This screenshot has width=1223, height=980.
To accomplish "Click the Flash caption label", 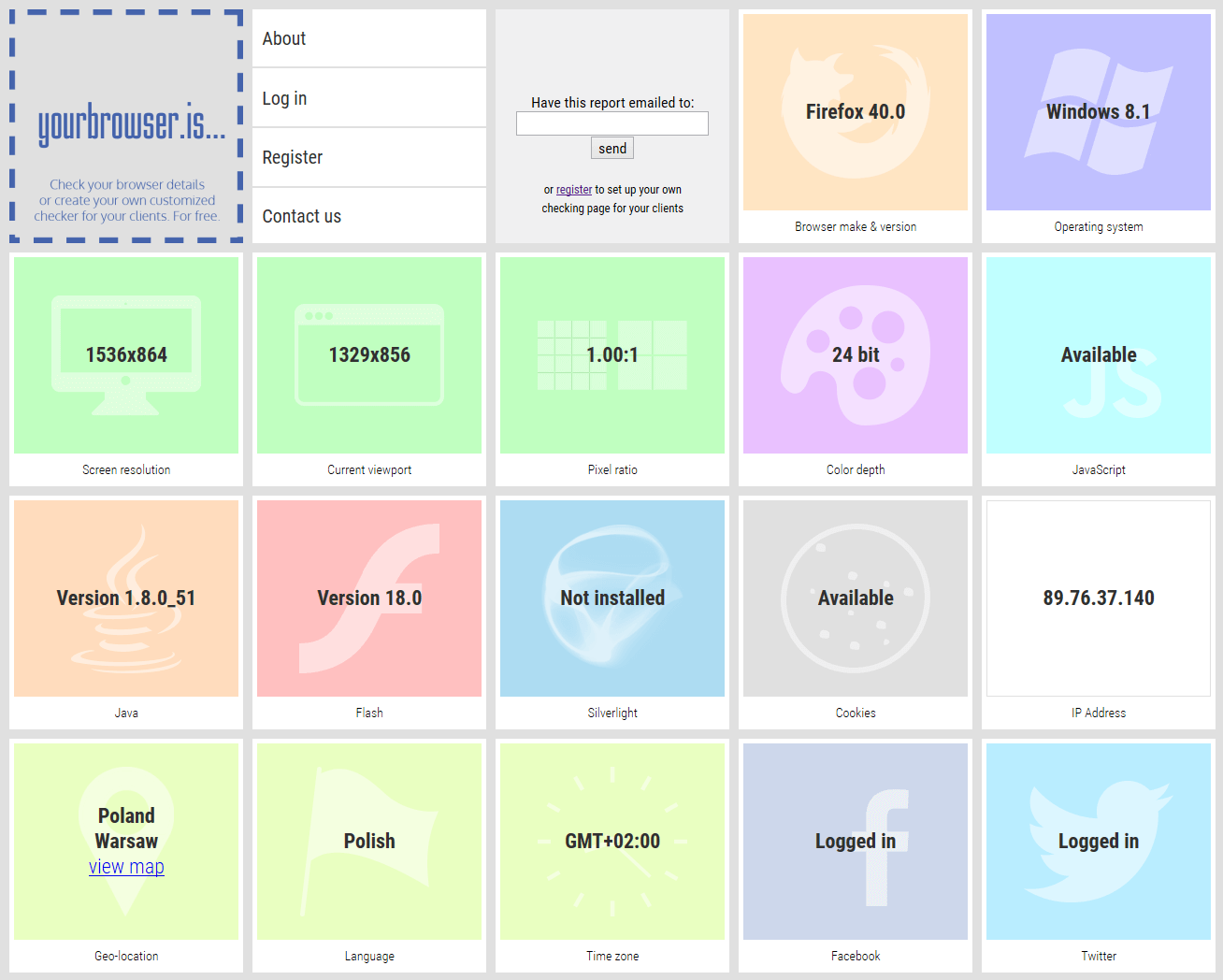I will 369,713.
